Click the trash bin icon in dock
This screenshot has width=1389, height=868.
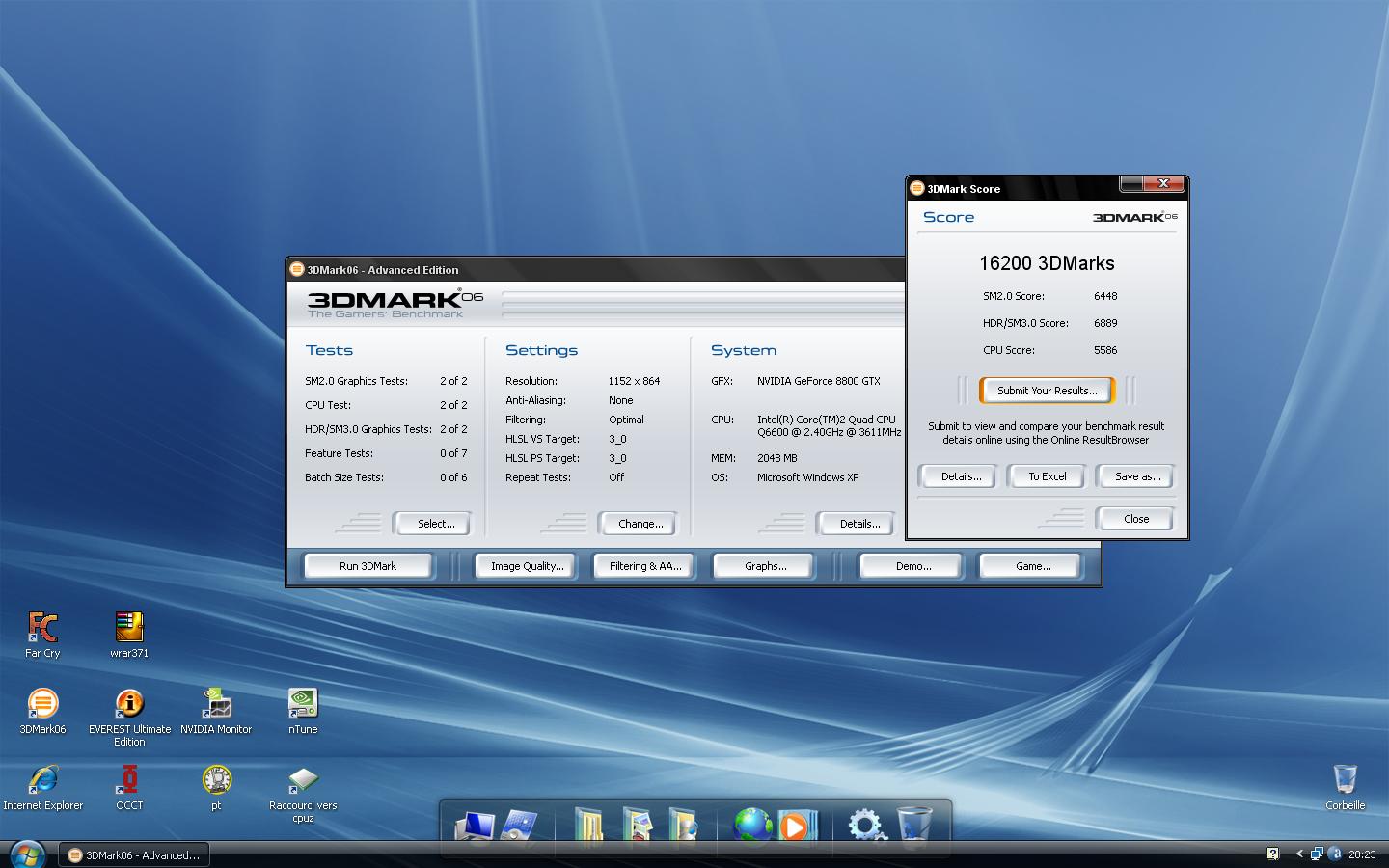tap(913, 825)
